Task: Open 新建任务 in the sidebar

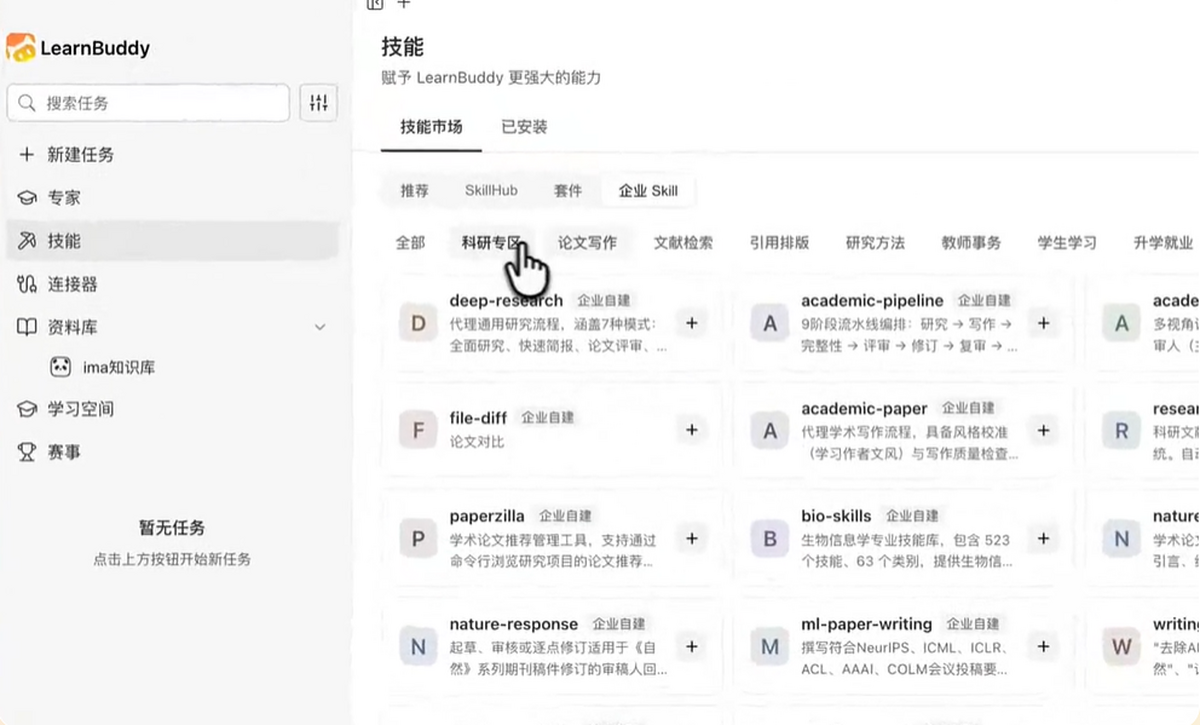Action: tap(172, 155)
